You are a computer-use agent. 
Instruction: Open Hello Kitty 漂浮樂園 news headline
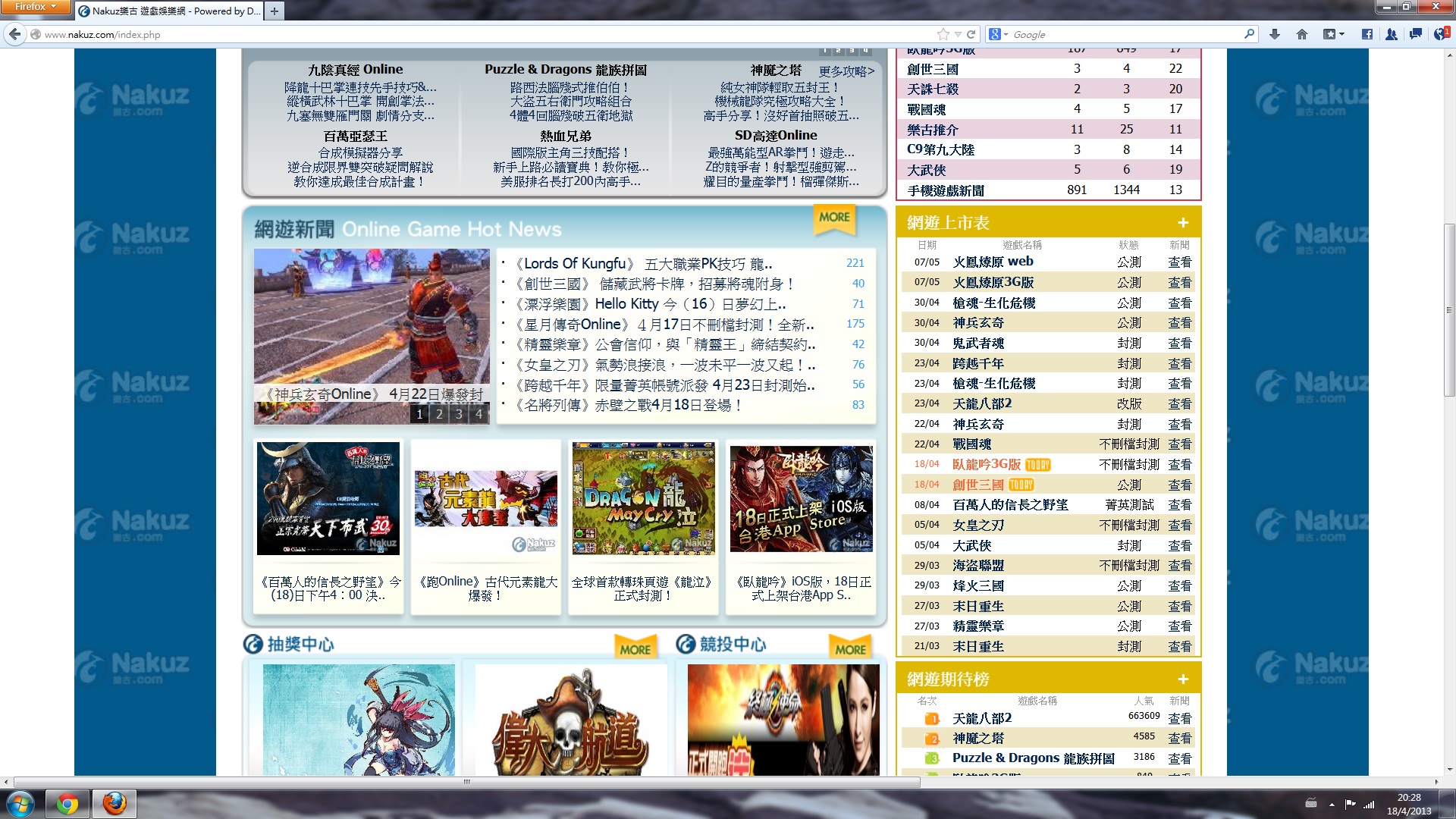pyautogui.click(x=649, y=304)
